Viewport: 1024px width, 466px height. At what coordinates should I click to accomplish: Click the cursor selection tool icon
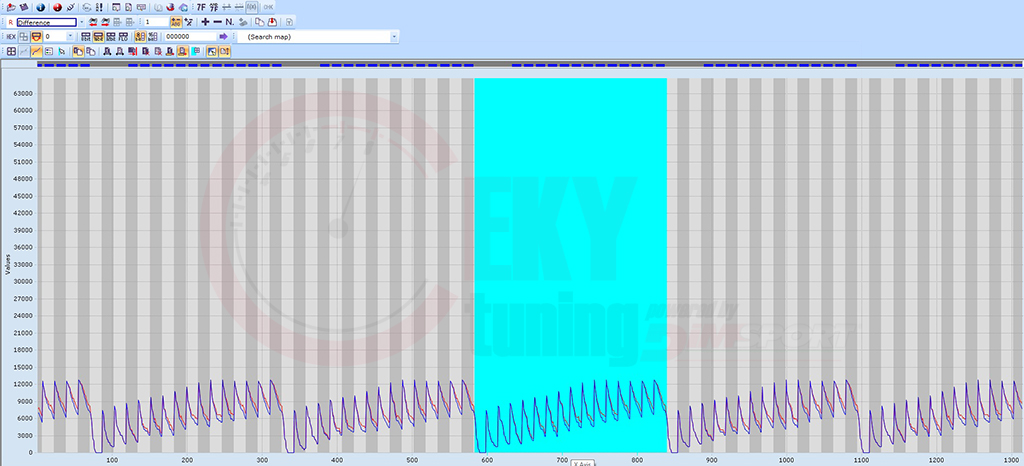61,51
